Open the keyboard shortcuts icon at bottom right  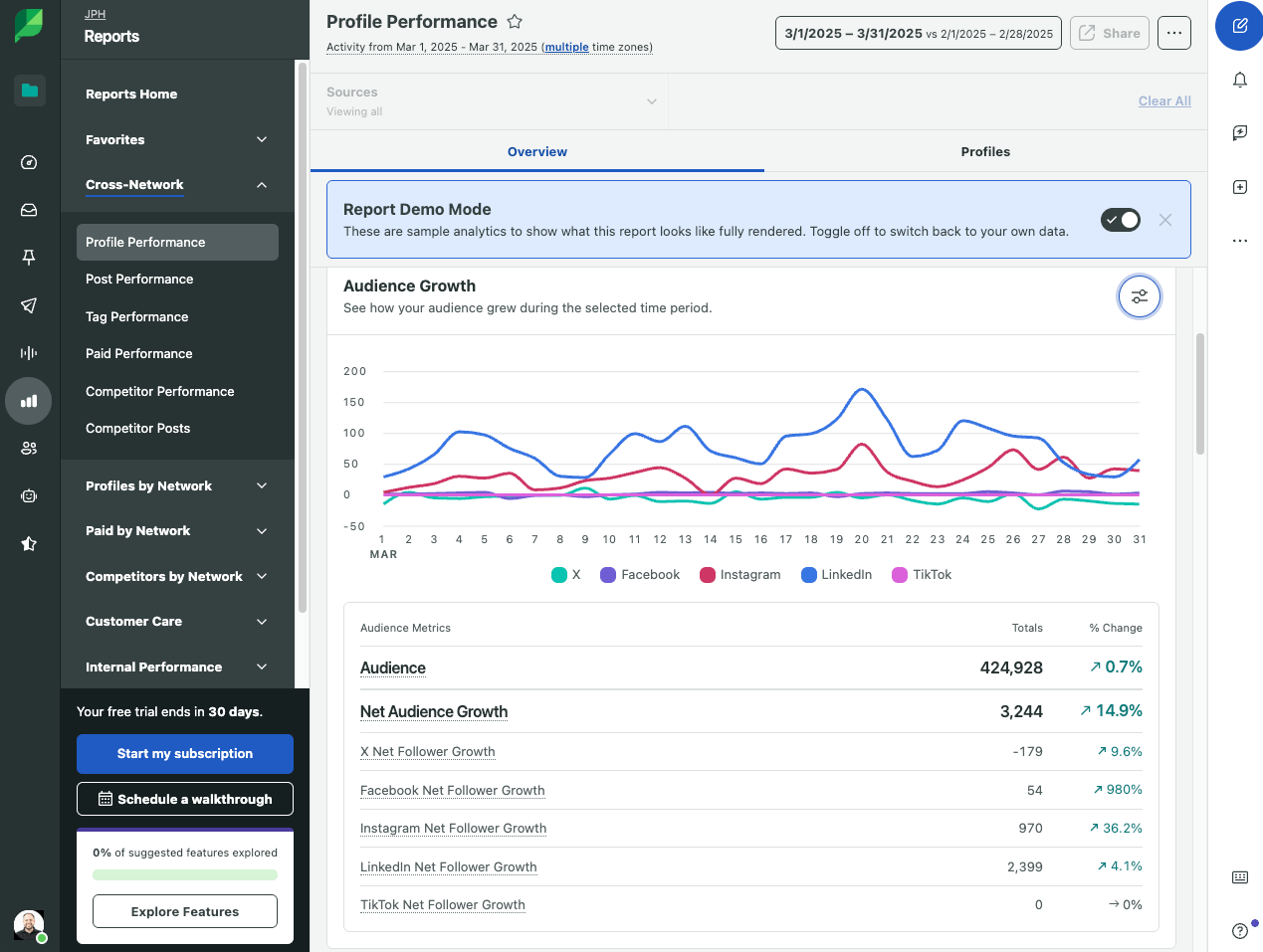[x=1239, y=877]
